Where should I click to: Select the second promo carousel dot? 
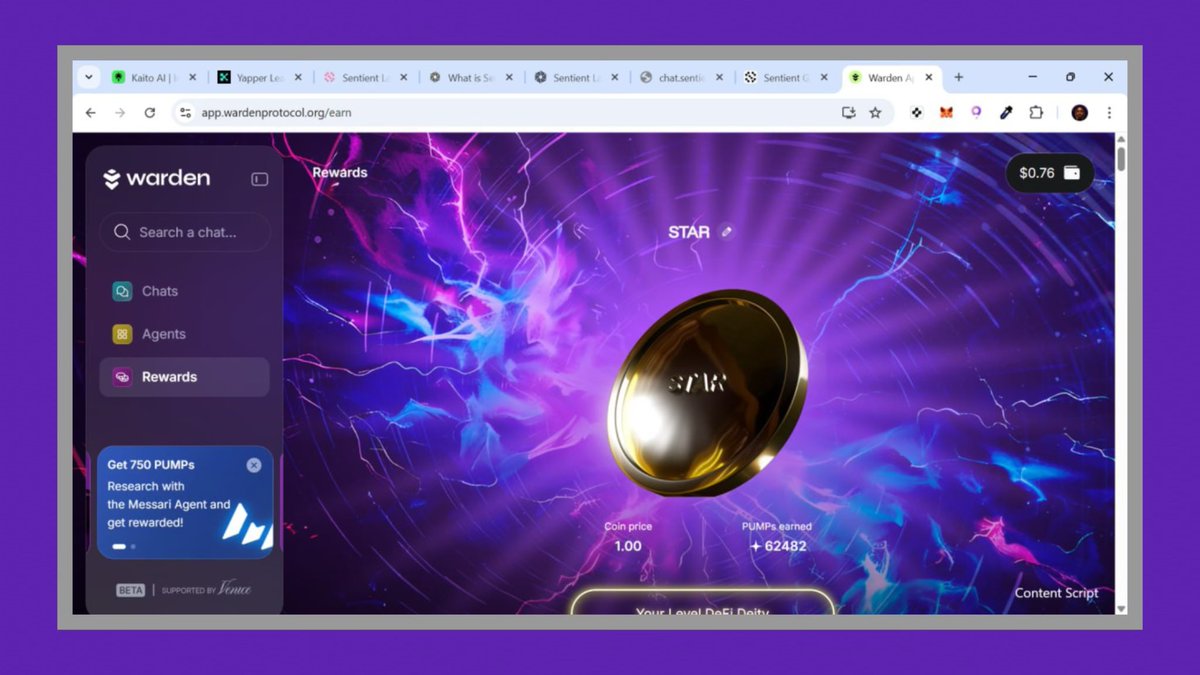click(x=133, y=547)
